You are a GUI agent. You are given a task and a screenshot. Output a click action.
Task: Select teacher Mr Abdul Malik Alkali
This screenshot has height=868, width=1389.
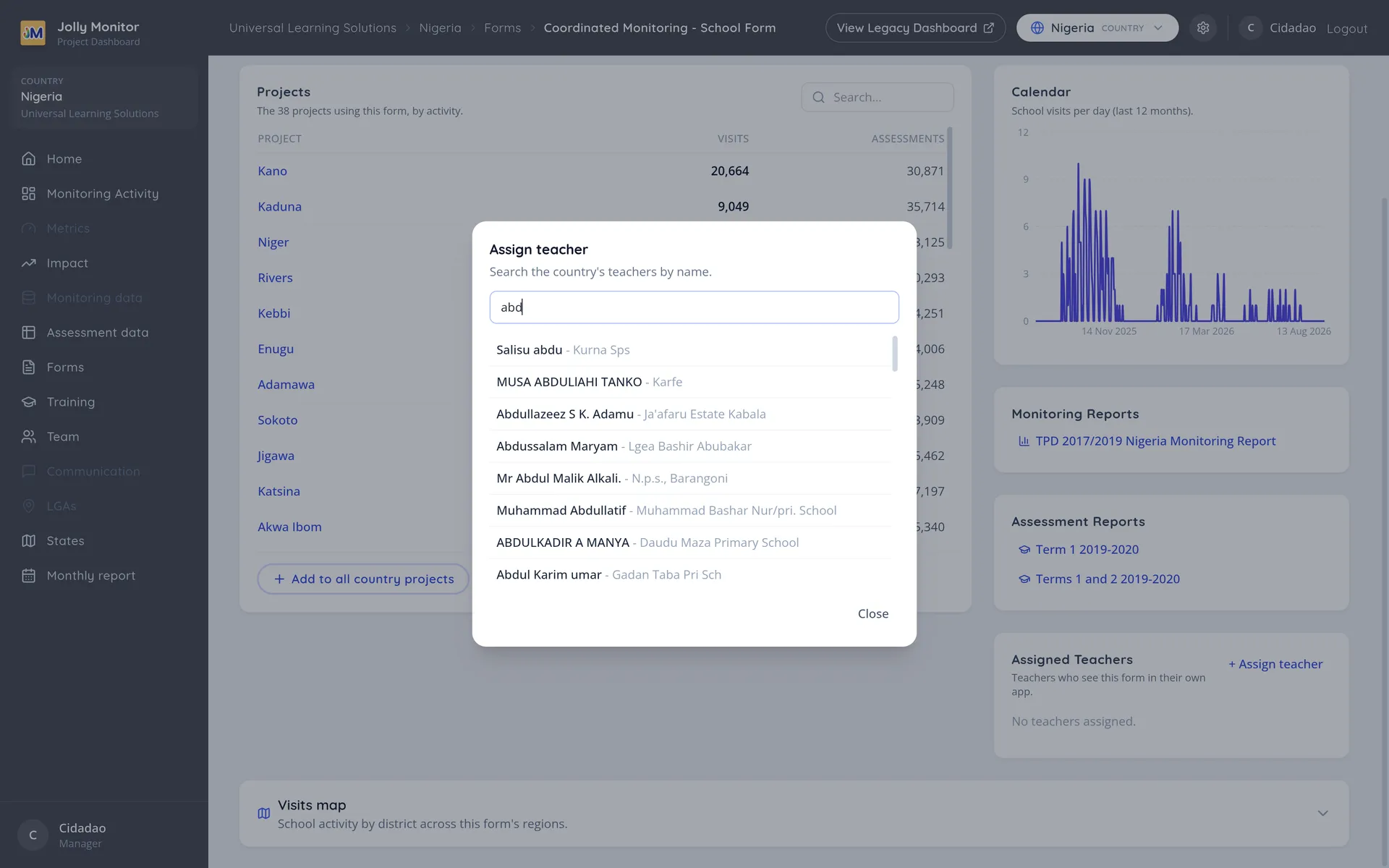690,478
